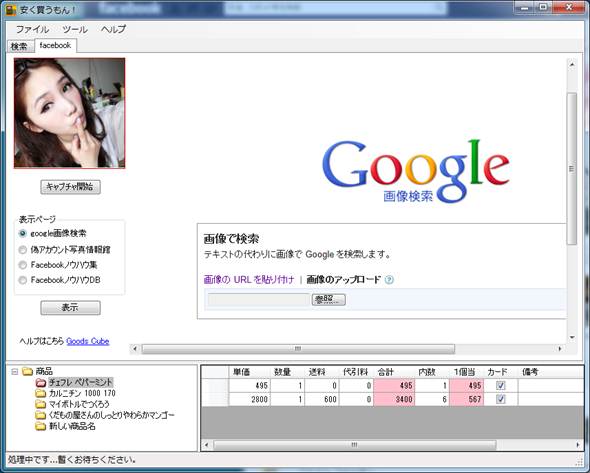590x473 pixels.
Task: Open the ファイル menu
Action: coord(32,29)
